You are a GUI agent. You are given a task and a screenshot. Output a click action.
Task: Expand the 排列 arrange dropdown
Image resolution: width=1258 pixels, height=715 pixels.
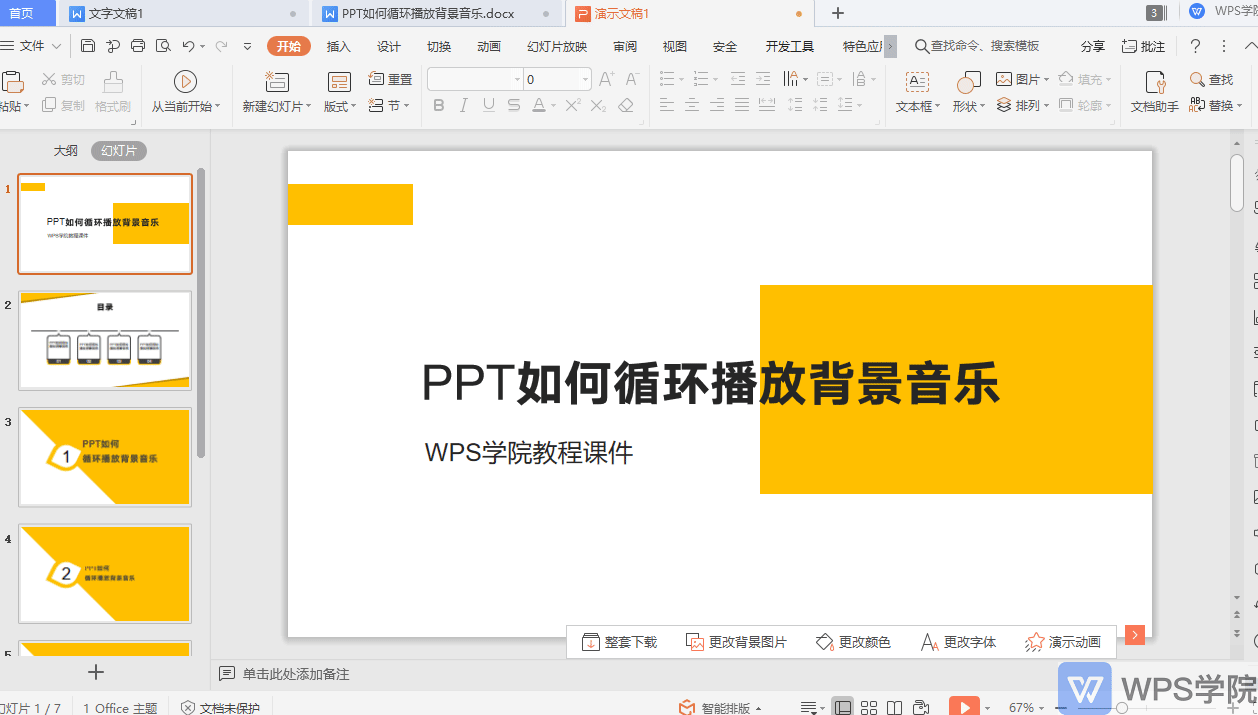point(1023,105)
